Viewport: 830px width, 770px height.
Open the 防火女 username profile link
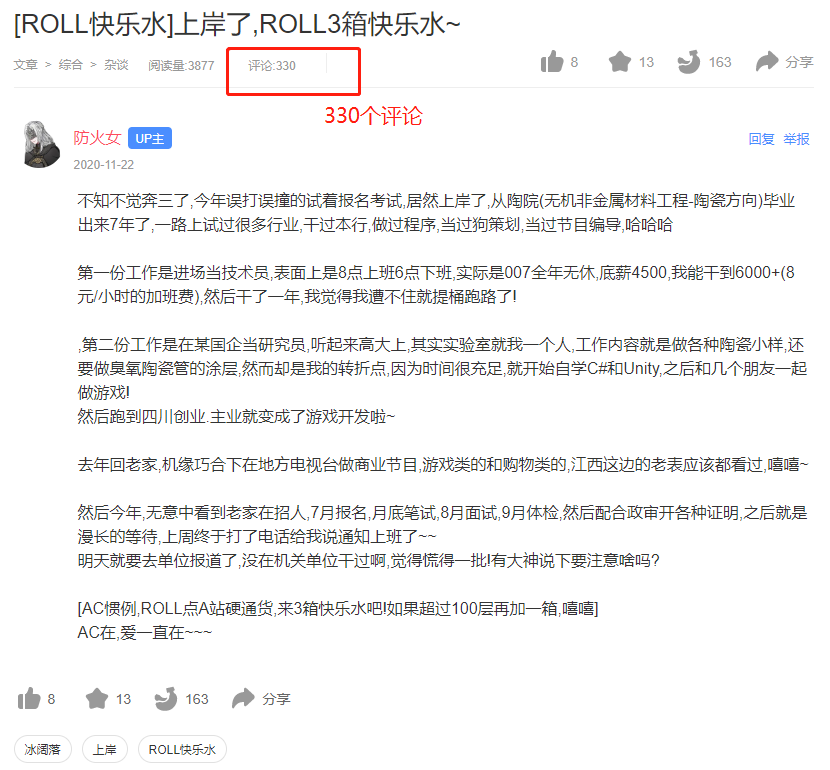point(97,138)
